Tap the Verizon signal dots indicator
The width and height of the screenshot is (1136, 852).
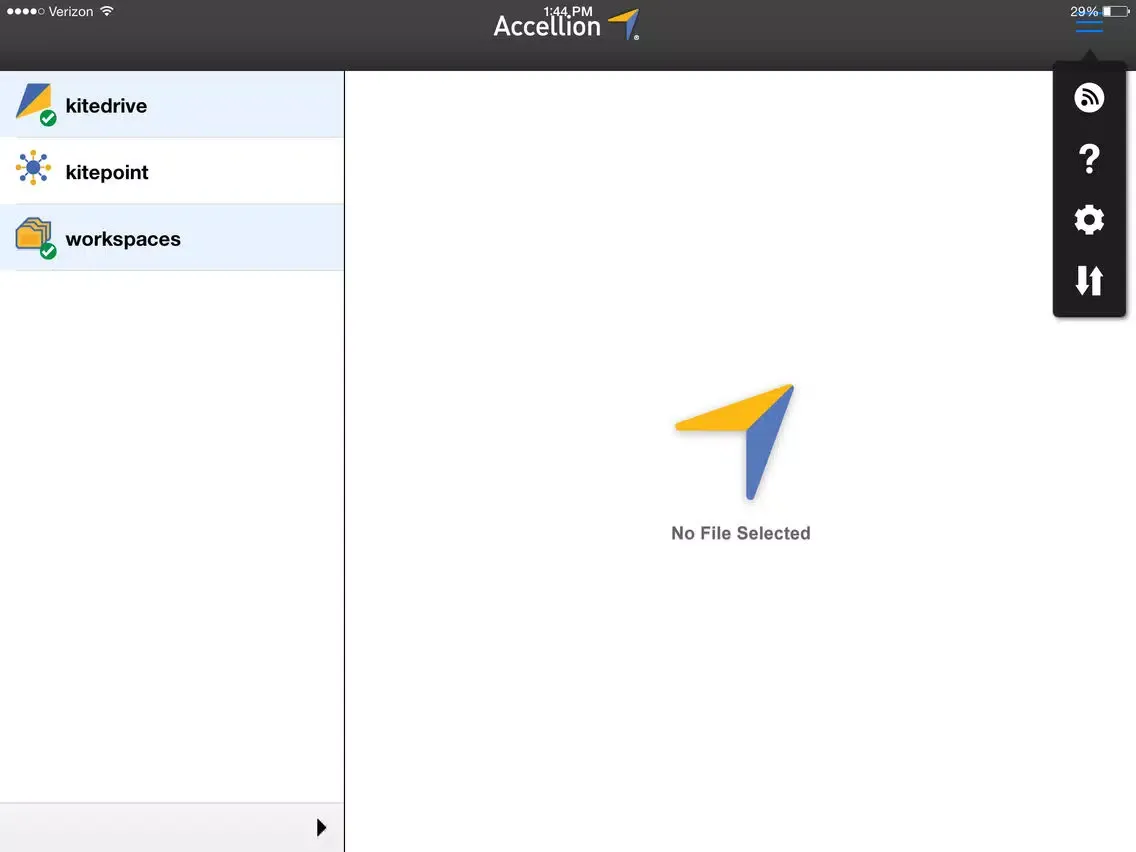coord(22,11)
